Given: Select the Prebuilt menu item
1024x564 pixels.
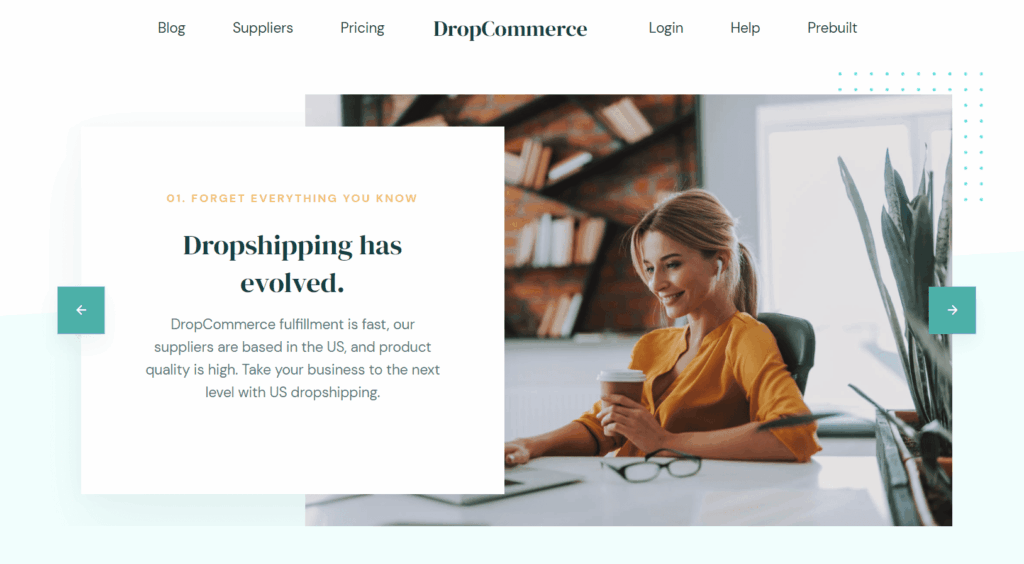Looking at the screenshot, I should (832, 28).
